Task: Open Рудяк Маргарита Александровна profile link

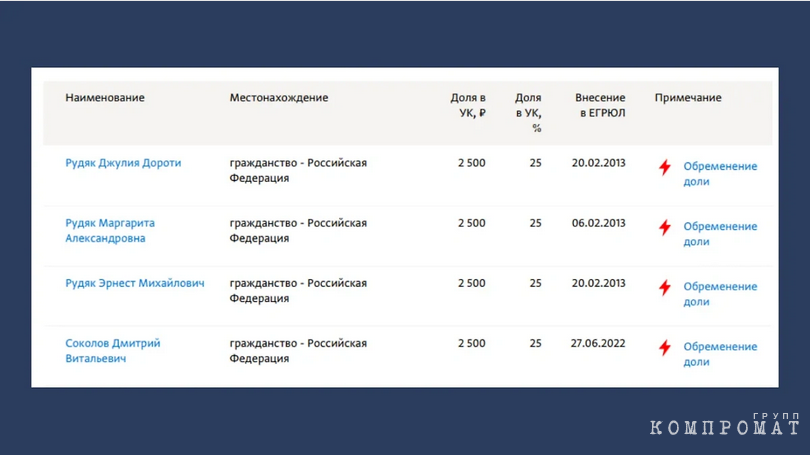Action: point(110,230)
